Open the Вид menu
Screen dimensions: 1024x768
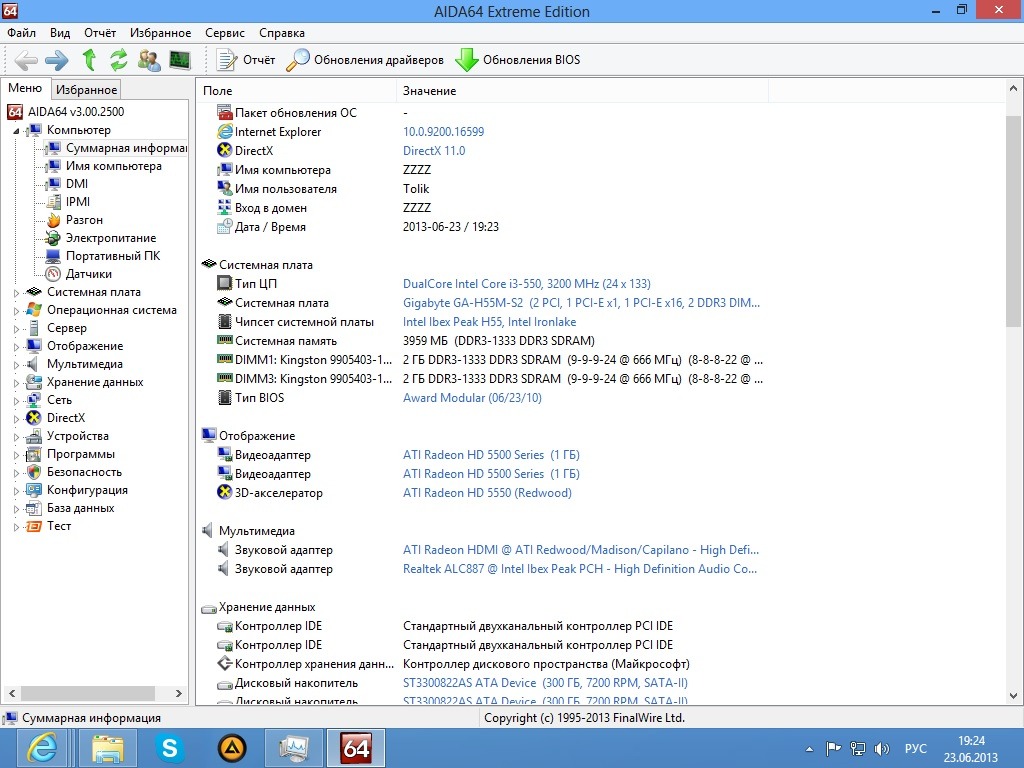pyautogui.click(x=60, y=33)
